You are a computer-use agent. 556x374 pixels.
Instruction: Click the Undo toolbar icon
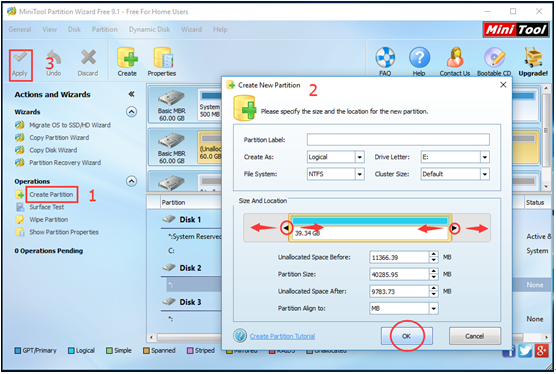(x=54, y=63)
